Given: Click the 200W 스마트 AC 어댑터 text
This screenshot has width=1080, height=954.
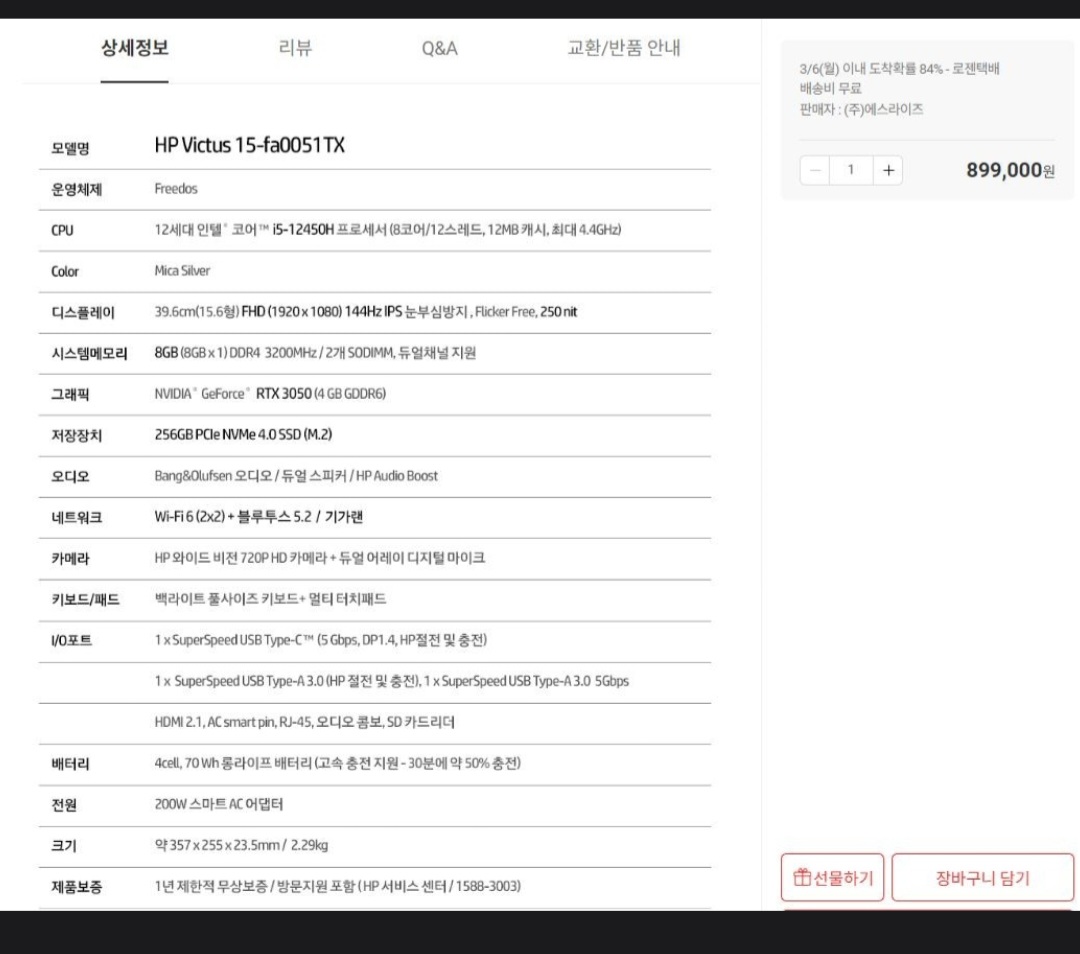Looking at the screenshot, I should pyautogui.click(x=218, y=804).
